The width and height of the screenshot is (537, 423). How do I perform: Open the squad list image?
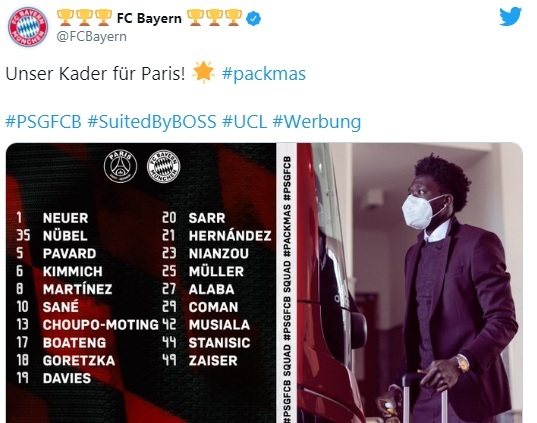pos(141,283)
